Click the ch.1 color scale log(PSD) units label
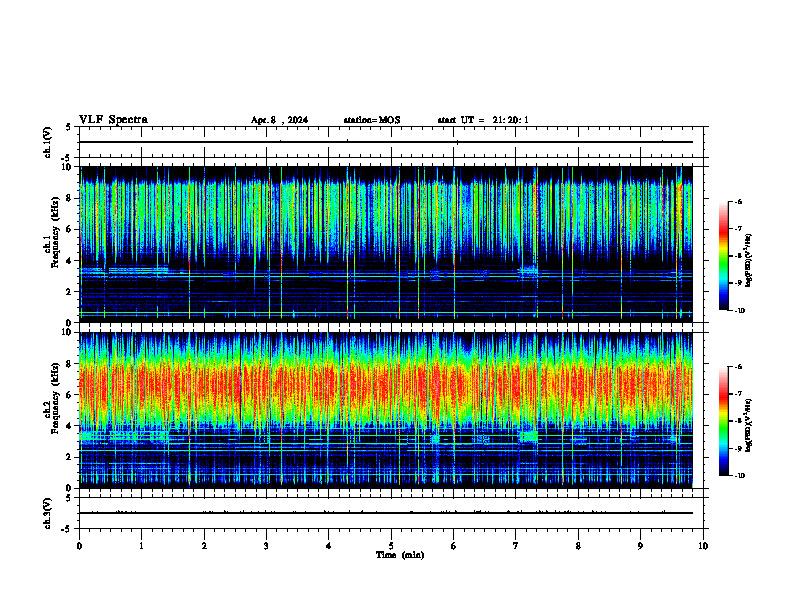Image resolution: width=792 pixels, height=612 pixels. [749, 261]
